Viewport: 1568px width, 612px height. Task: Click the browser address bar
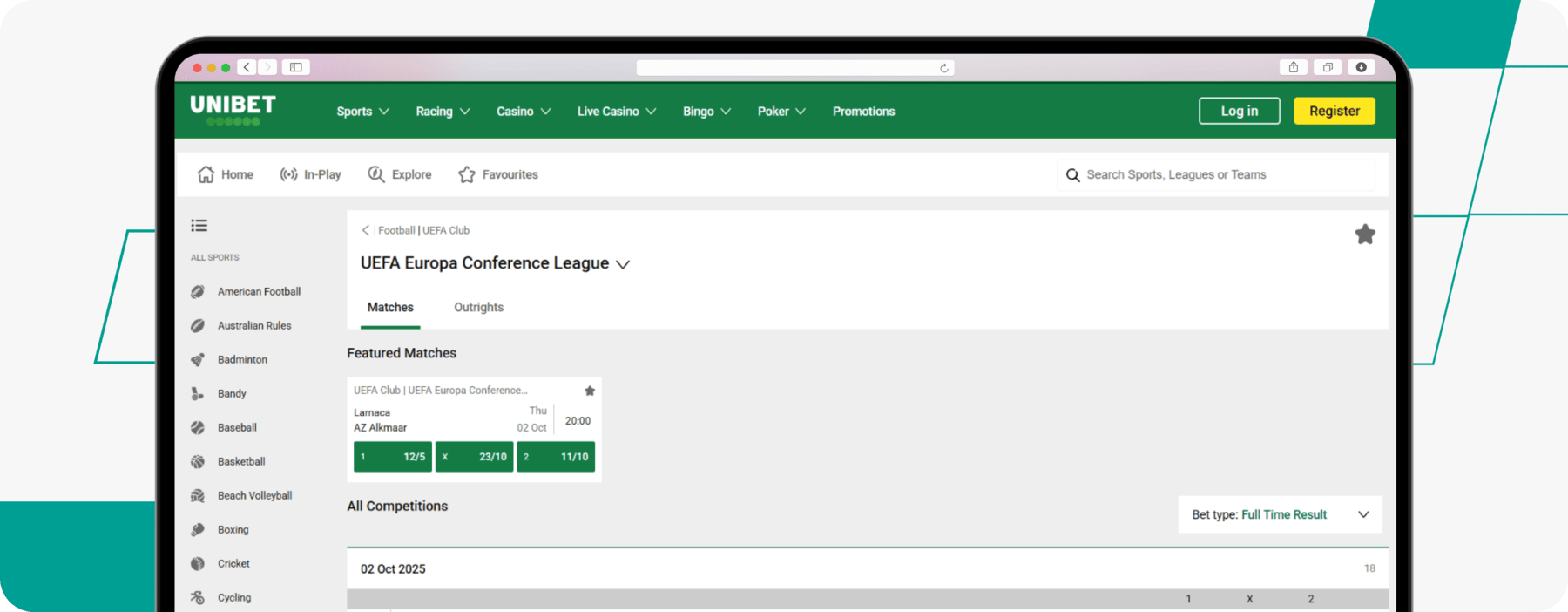[x=795, y=68]
